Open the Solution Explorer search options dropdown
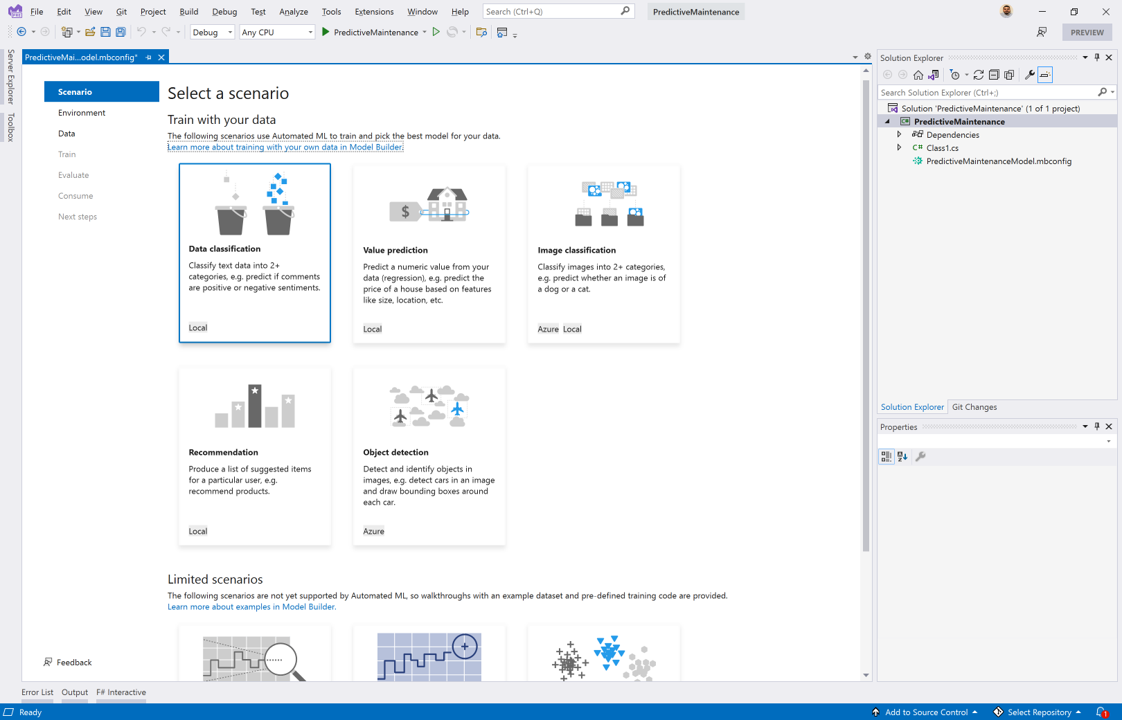Screen dimensions: 1122x720 pyautogui.click(x=1113, y=92)
